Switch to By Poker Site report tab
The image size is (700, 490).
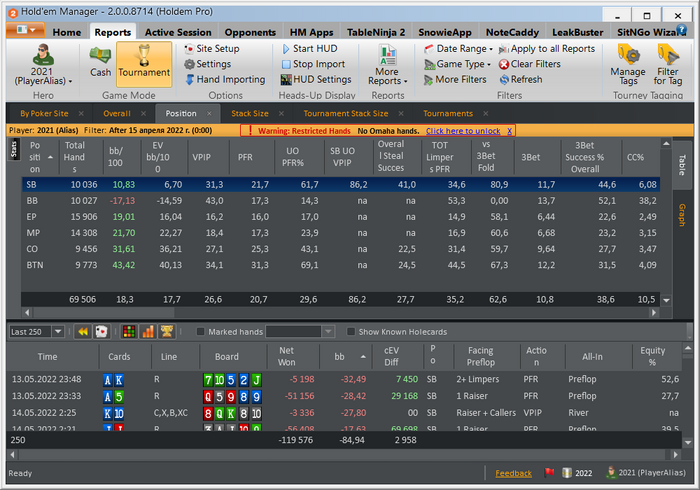[x=44, y=113]
